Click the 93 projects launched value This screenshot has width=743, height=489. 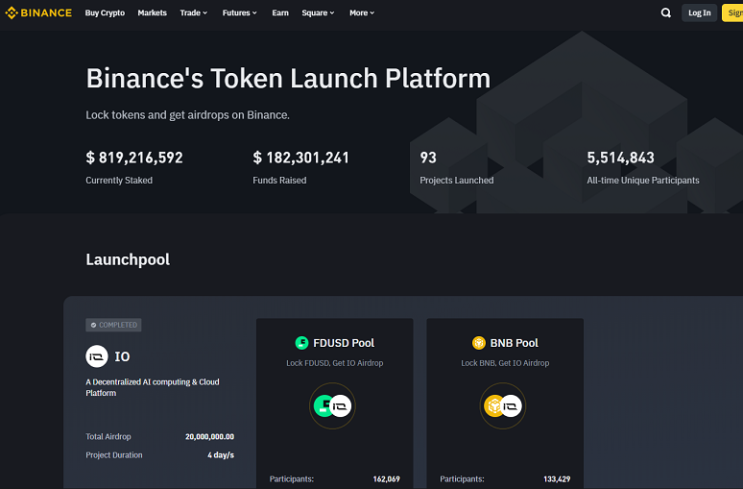pyautogui.click(x=428, y=157)
